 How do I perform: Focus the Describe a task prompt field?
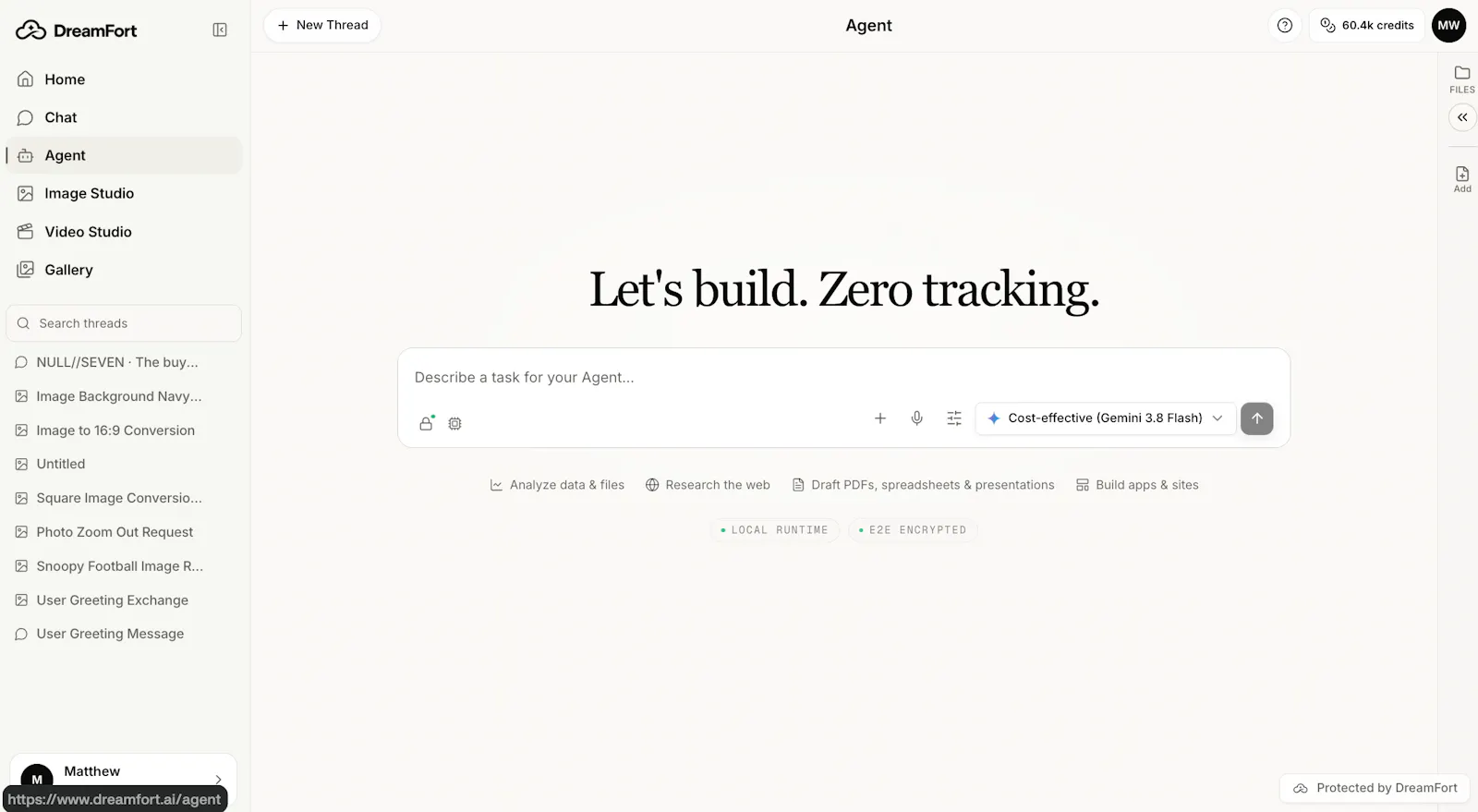[x=843, y=378]
